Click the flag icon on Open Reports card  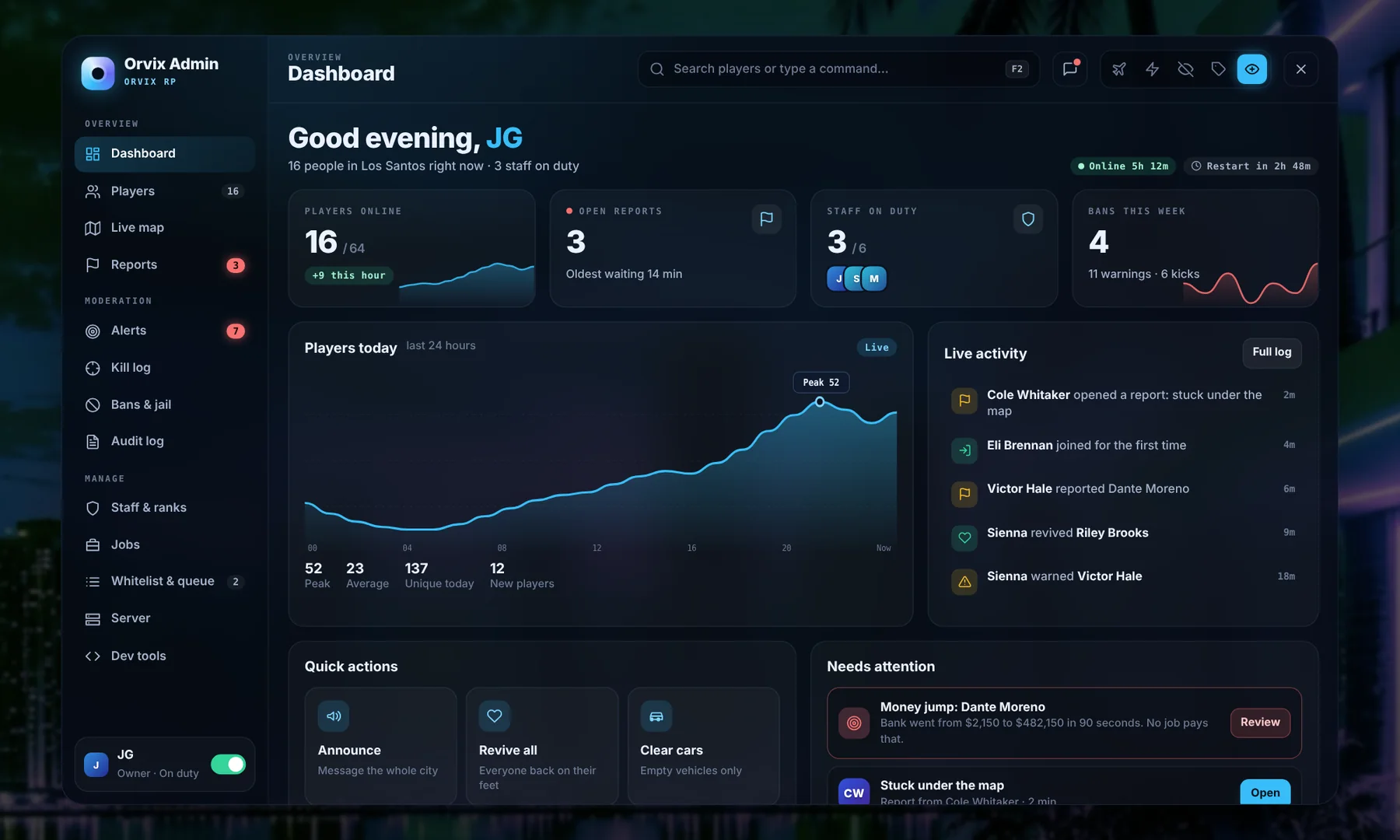766,219
